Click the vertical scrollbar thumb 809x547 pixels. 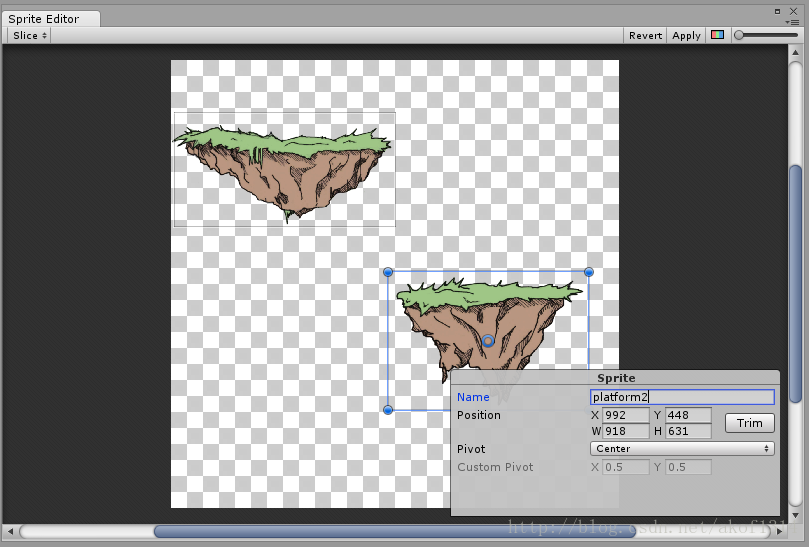(x=795, y=283)
